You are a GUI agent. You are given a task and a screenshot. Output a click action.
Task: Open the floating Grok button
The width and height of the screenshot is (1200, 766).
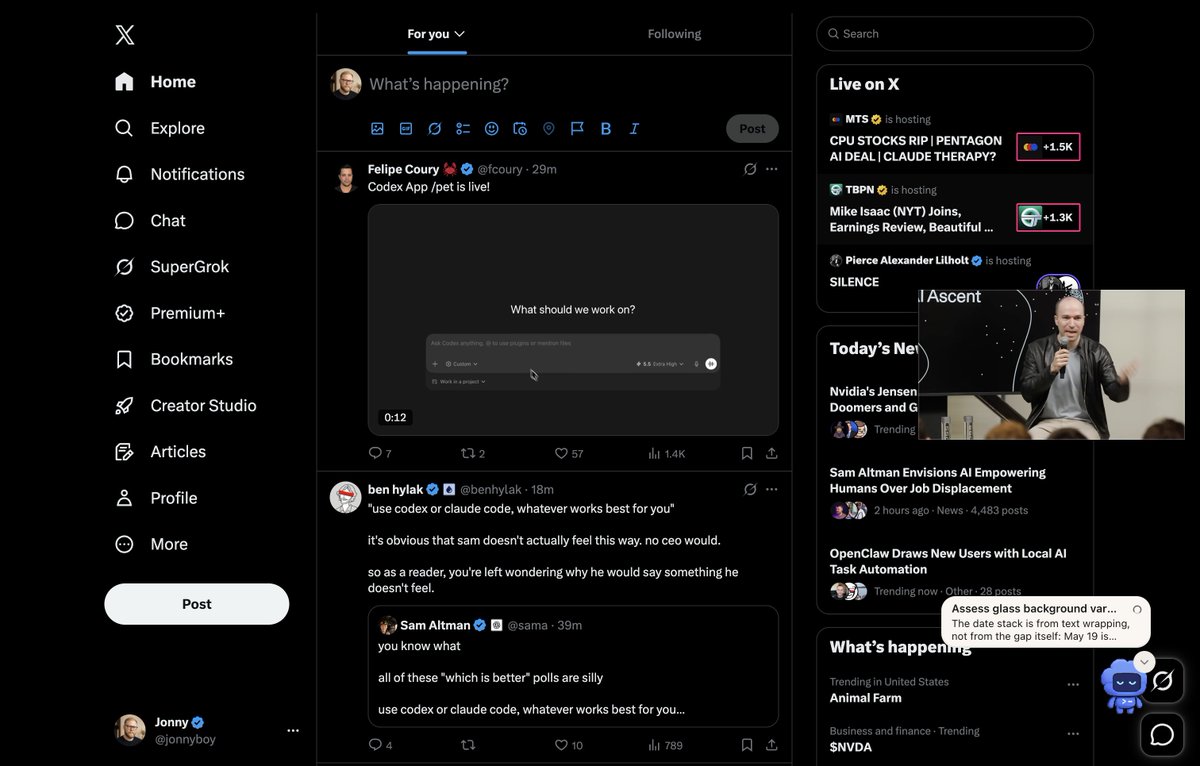[x=1162, y=681]
